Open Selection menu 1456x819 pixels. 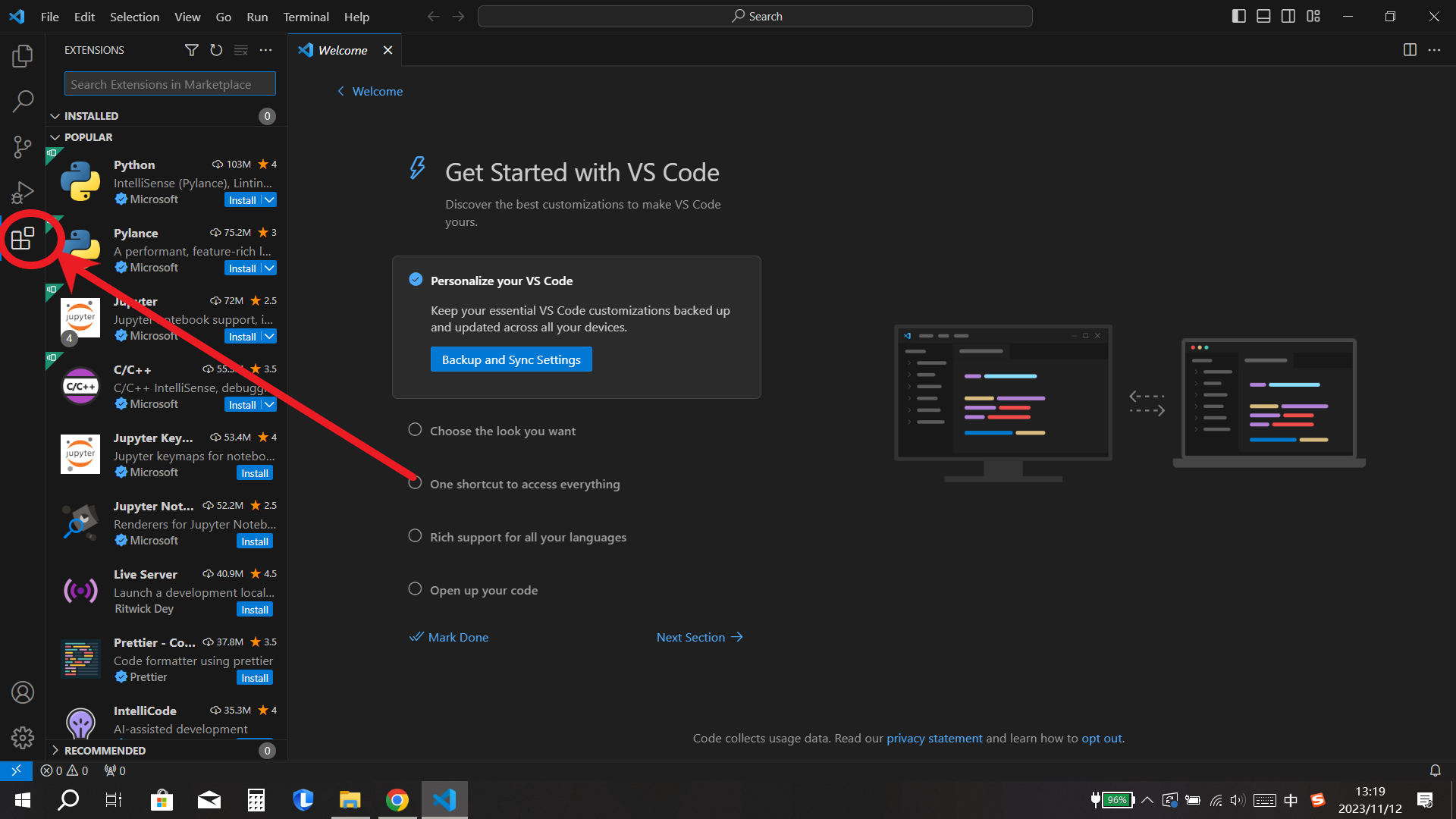pyautogui.click(x=134, y=17)
